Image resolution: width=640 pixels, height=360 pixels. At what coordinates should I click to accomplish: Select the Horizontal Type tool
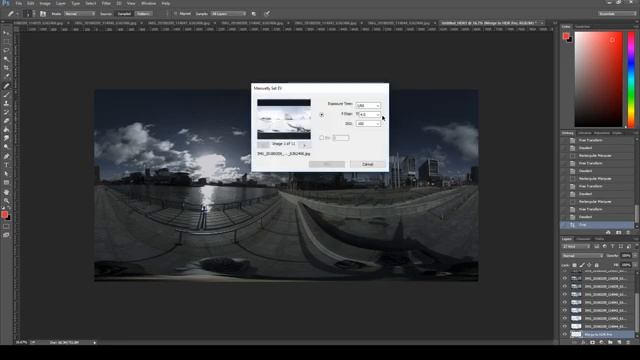pos(6,165)
